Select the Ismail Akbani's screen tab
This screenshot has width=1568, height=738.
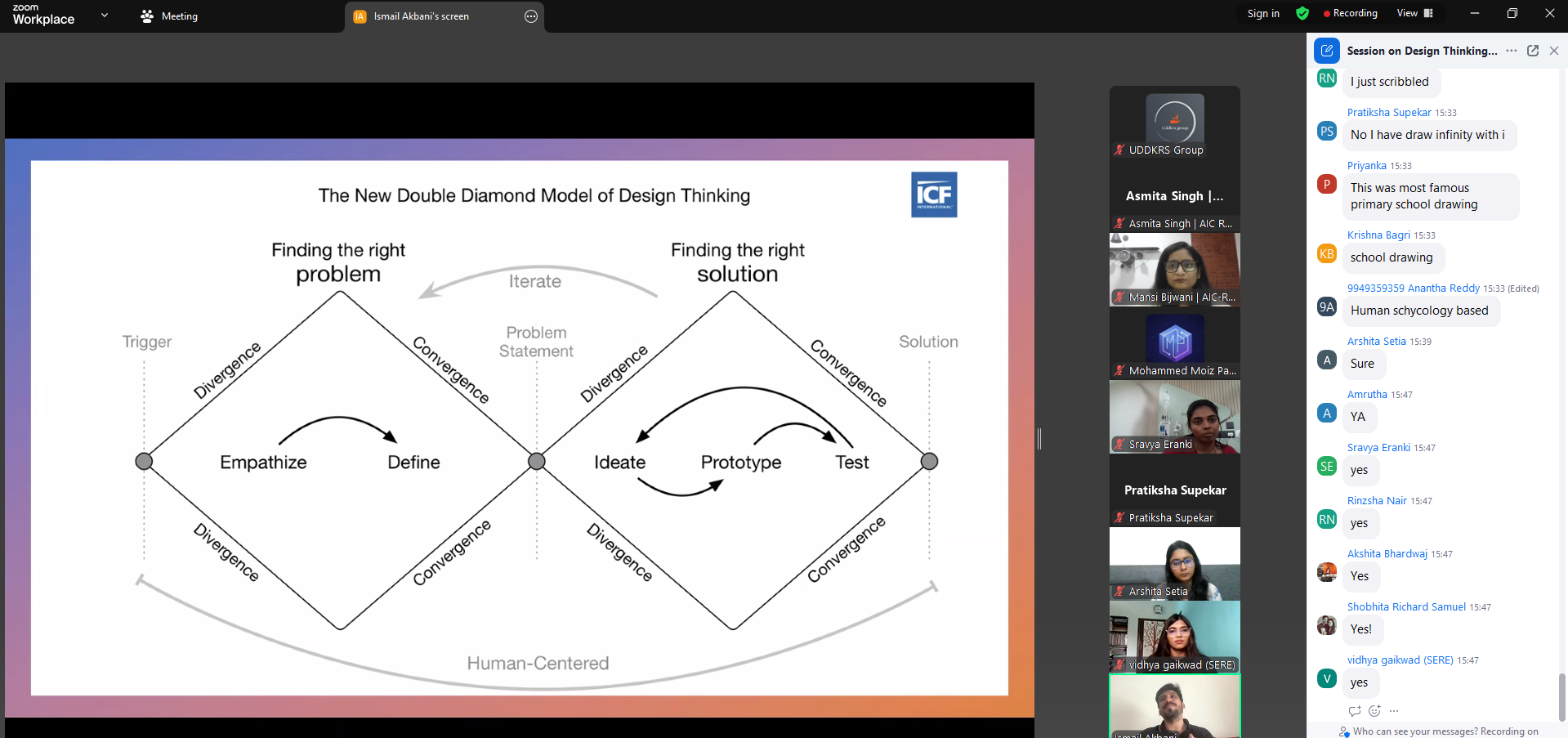(421, 16)
